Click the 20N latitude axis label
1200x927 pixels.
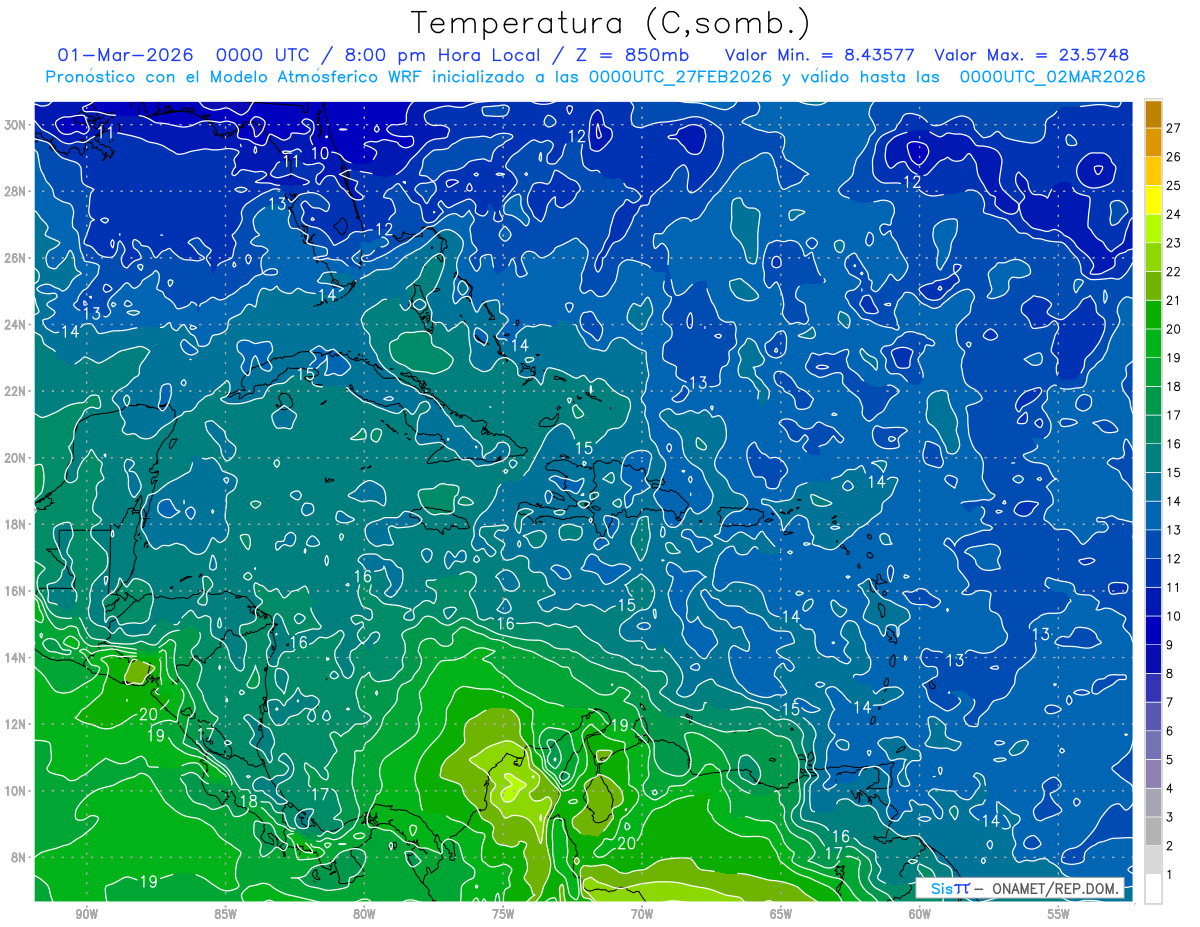(15, 458)
